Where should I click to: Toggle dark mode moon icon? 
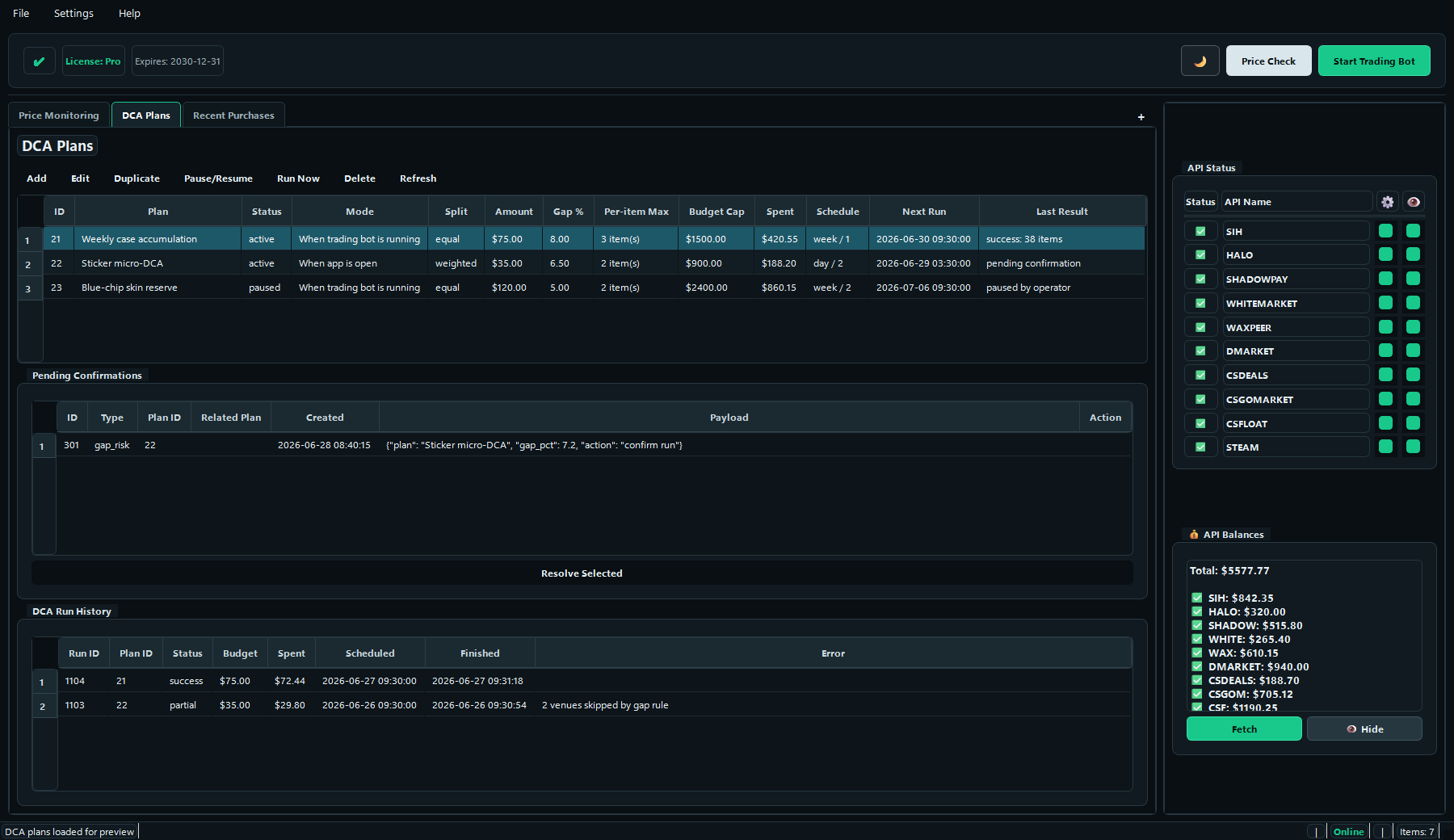pos(1200,61)
